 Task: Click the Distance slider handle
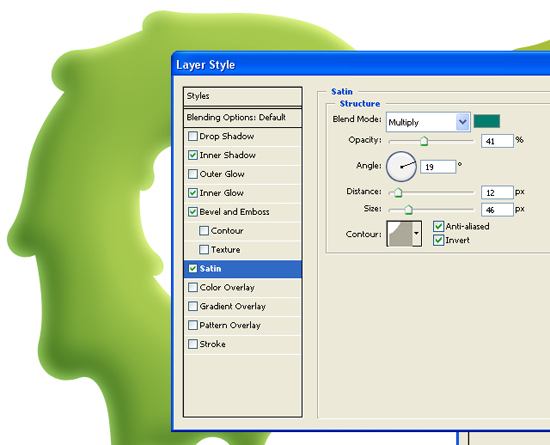click(398, 193)
